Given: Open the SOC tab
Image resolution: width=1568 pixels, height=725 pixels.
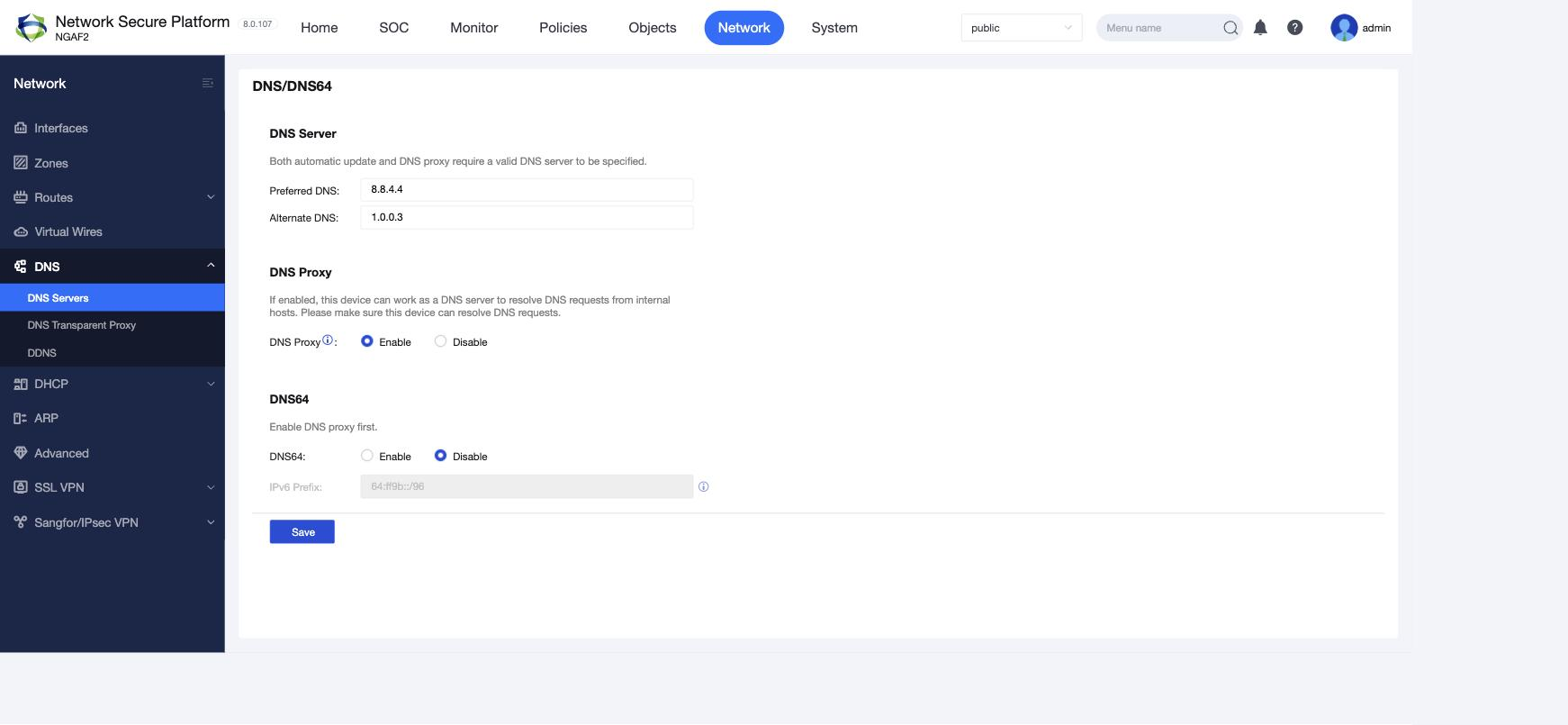Looking at the screenshot, I should (394, 28).
